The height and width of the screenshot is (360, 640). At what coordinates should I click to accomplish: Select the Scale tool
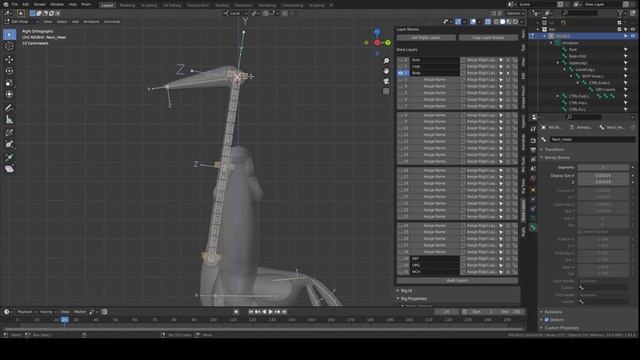tap(9, 83)
